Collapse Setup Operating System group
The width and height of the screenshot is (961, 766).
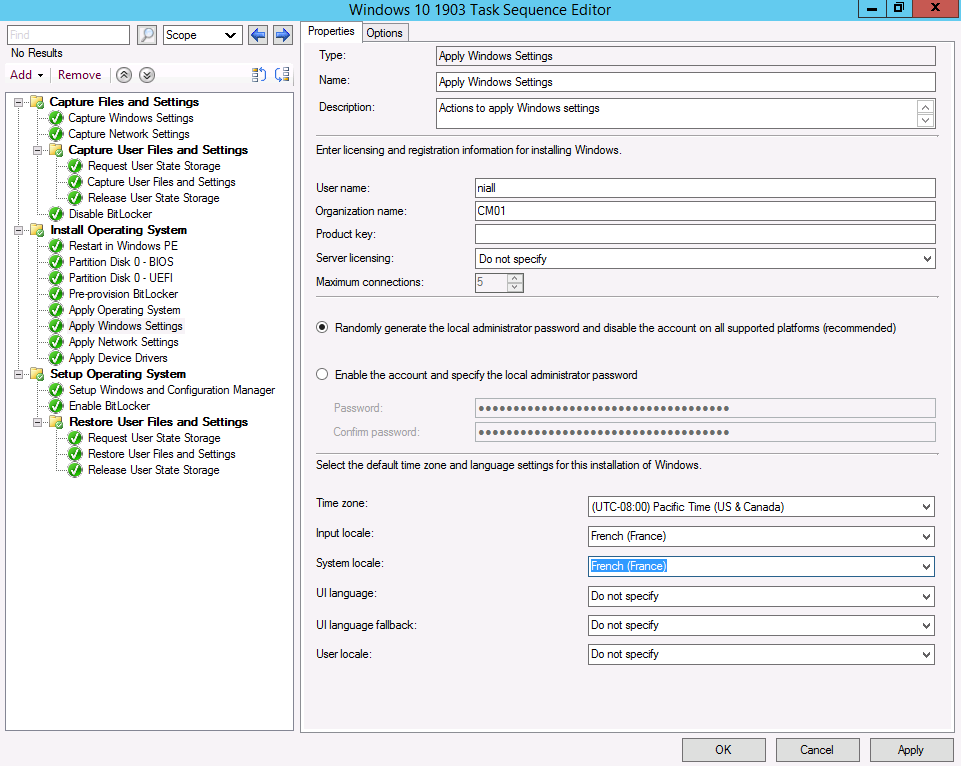[18, 374]
